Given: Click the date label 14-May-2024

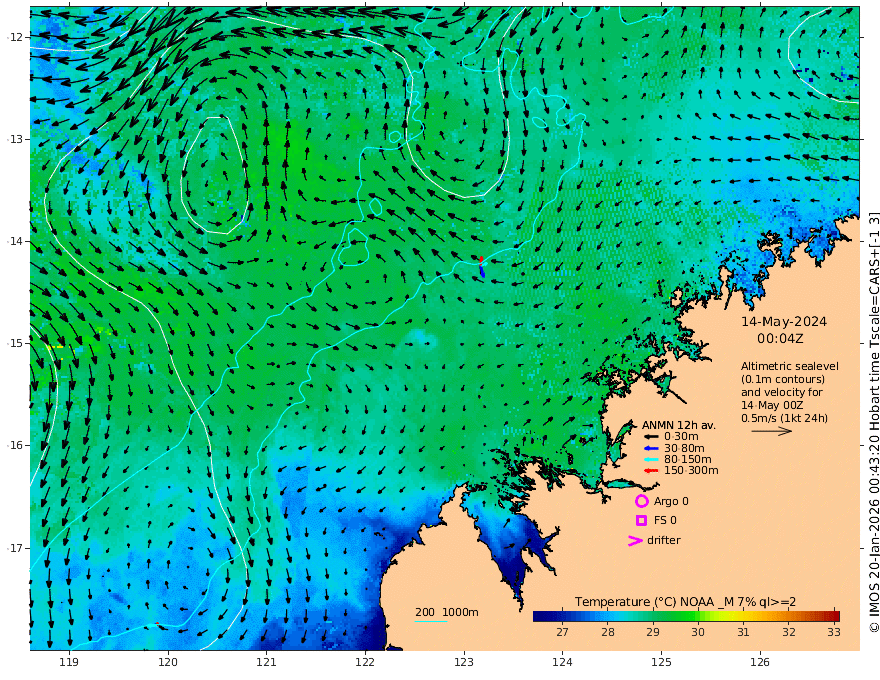Looking at the screenshot, I should pos(784,321).
